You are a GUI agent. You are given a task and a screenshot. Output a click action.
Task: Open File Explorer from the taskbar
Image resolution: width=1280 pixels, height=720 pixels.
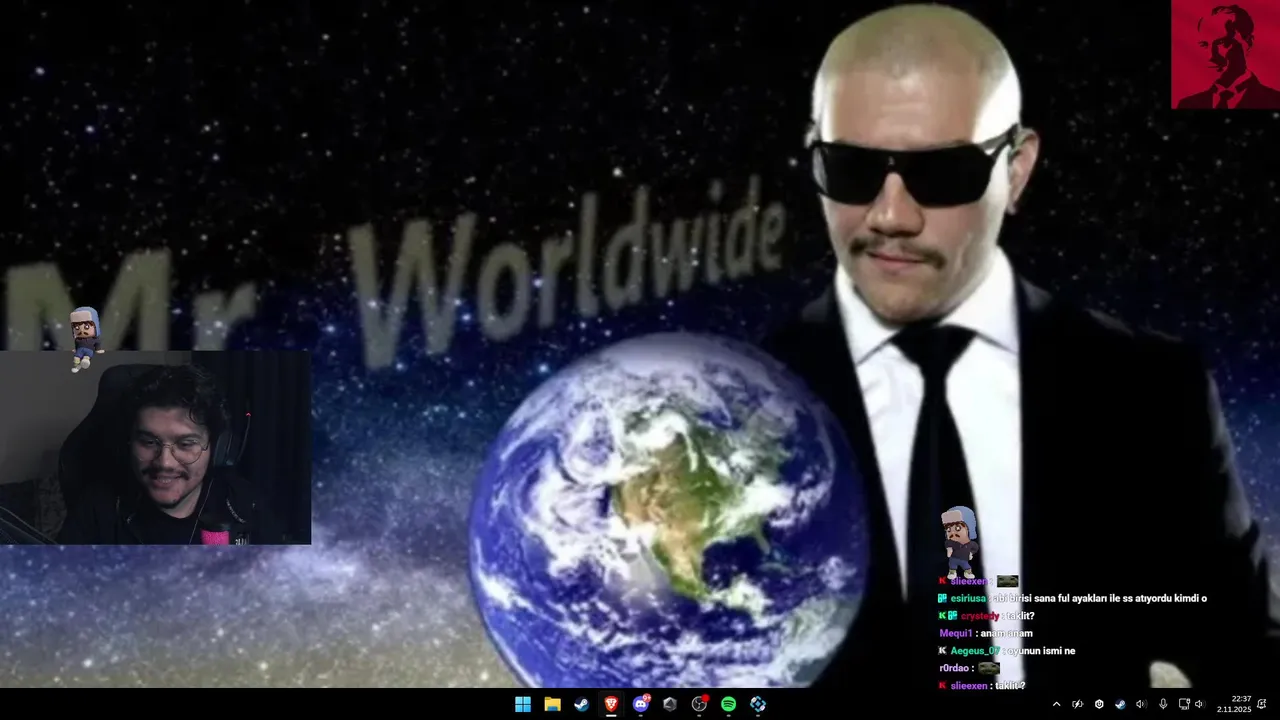[x=552, y=704]
